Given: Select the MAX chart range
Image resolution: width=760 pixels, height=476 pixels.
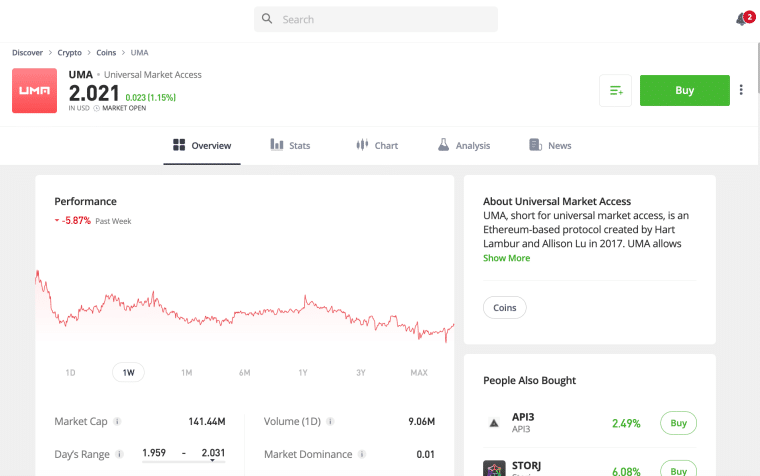Looking at the screenshot, I should [419, 373].
